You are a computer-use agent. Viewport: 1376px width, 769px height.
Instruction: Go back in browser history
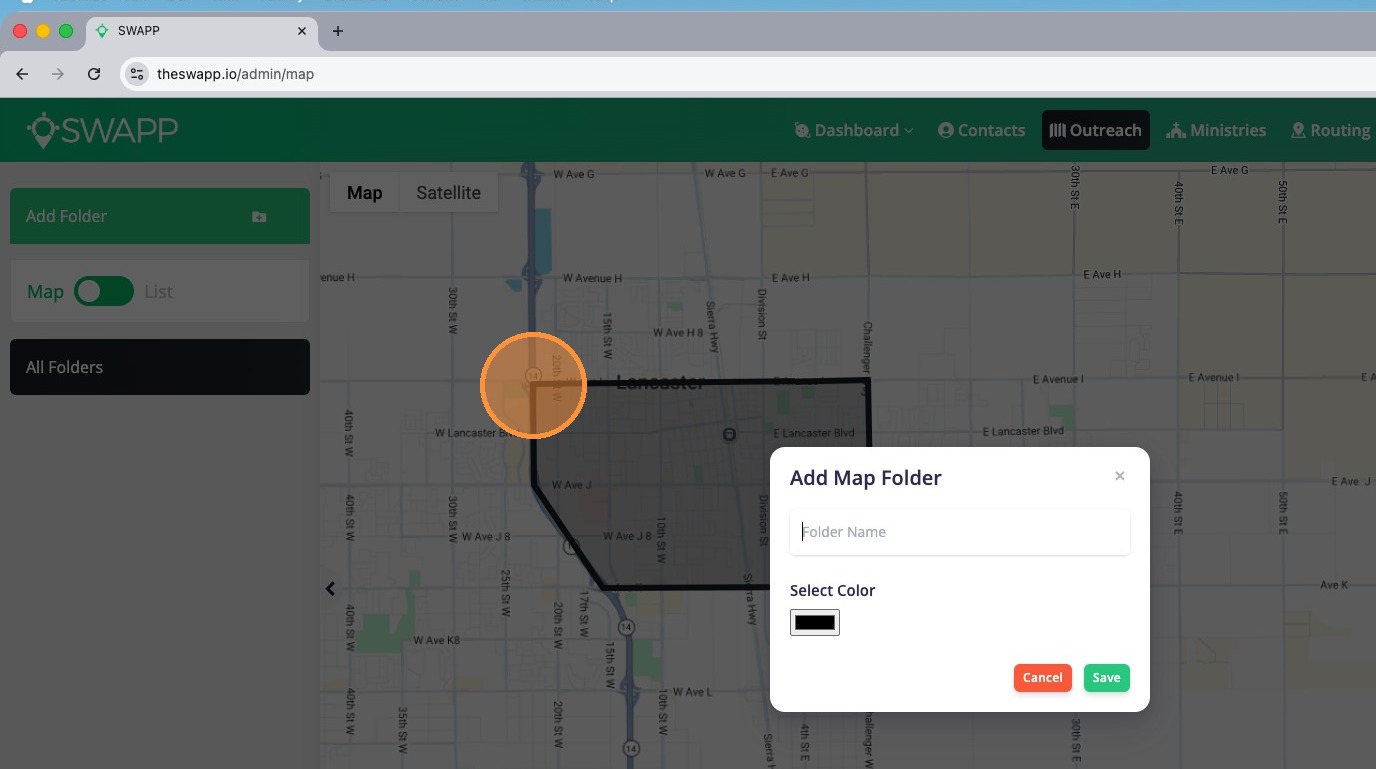point(22,74)
